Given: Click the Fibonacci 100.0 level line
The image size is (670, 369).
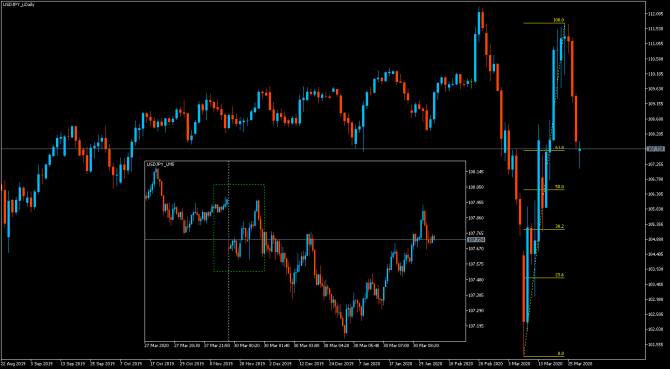Looking at the screenshot, I should [544, 23].
